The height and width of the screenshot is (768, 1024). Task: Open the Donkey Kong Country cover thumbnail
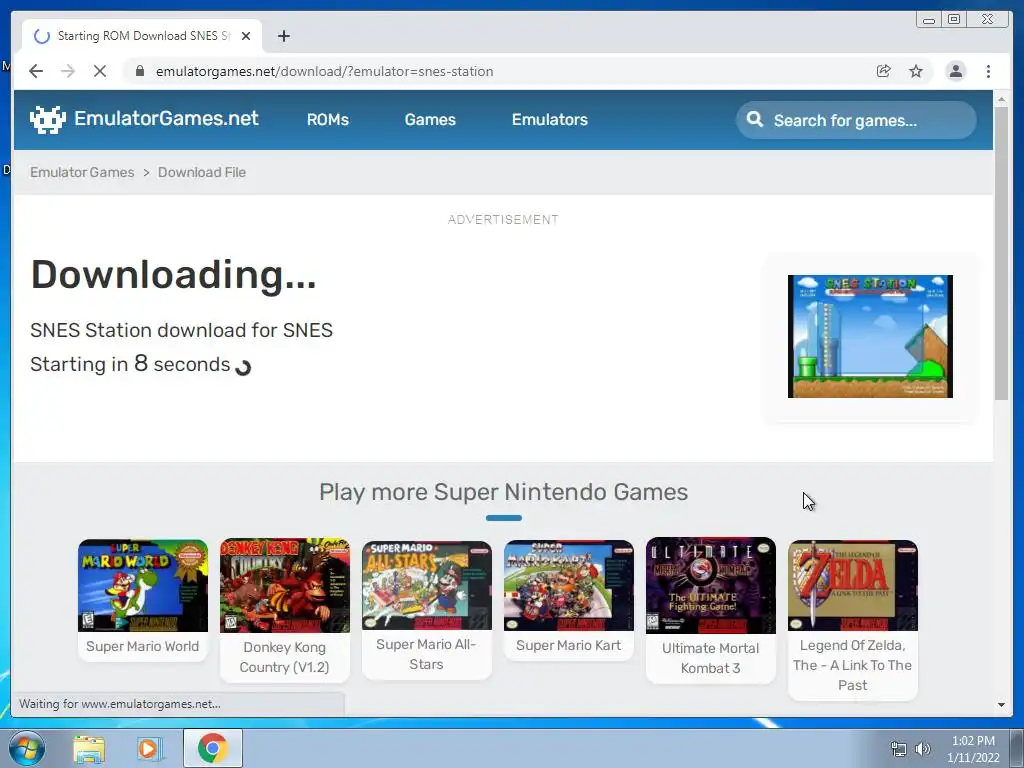tap(285, 585)
